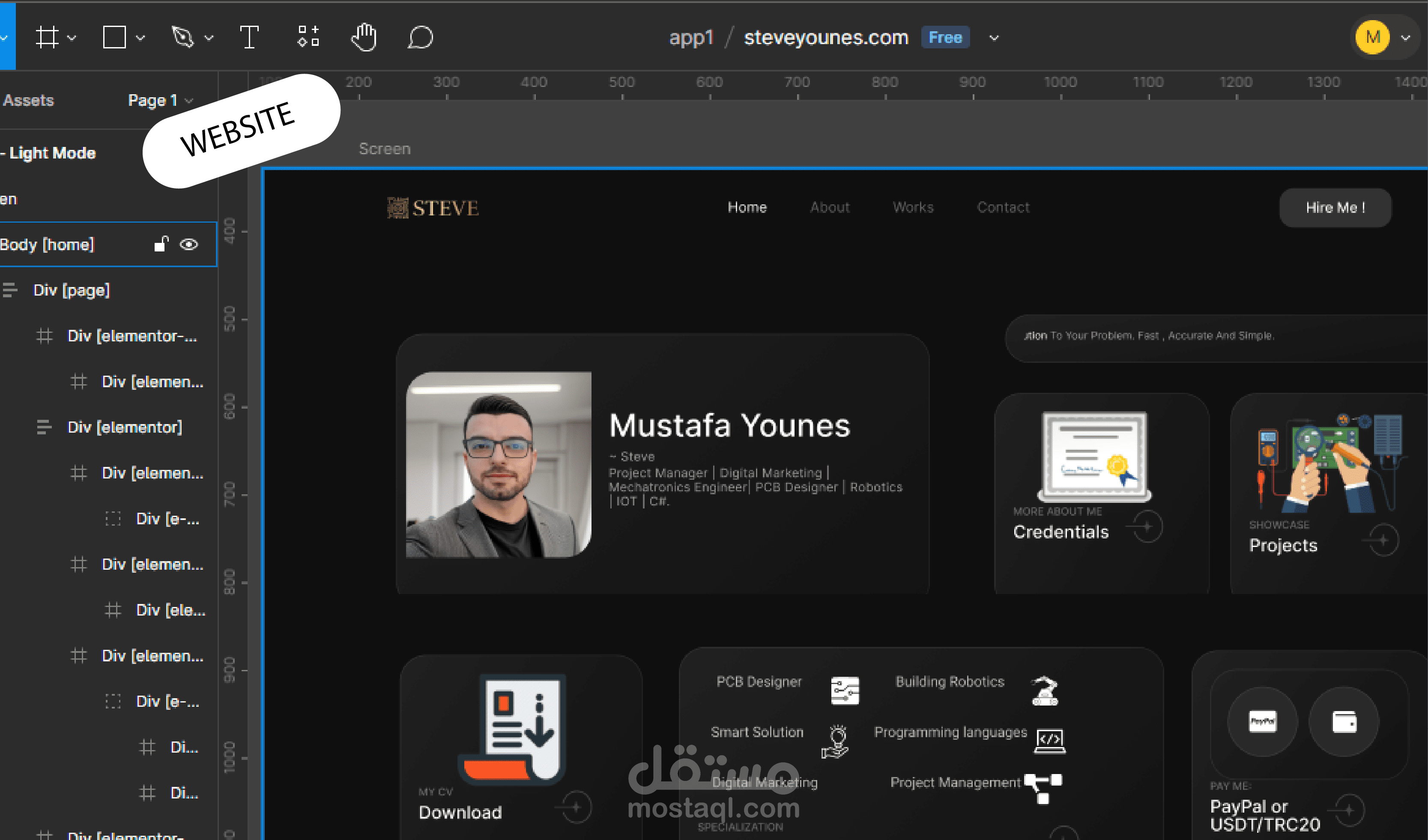Toggle lock on Body [home] layer
Screen dimensions: 1428x840
click(x=161, y=244)
